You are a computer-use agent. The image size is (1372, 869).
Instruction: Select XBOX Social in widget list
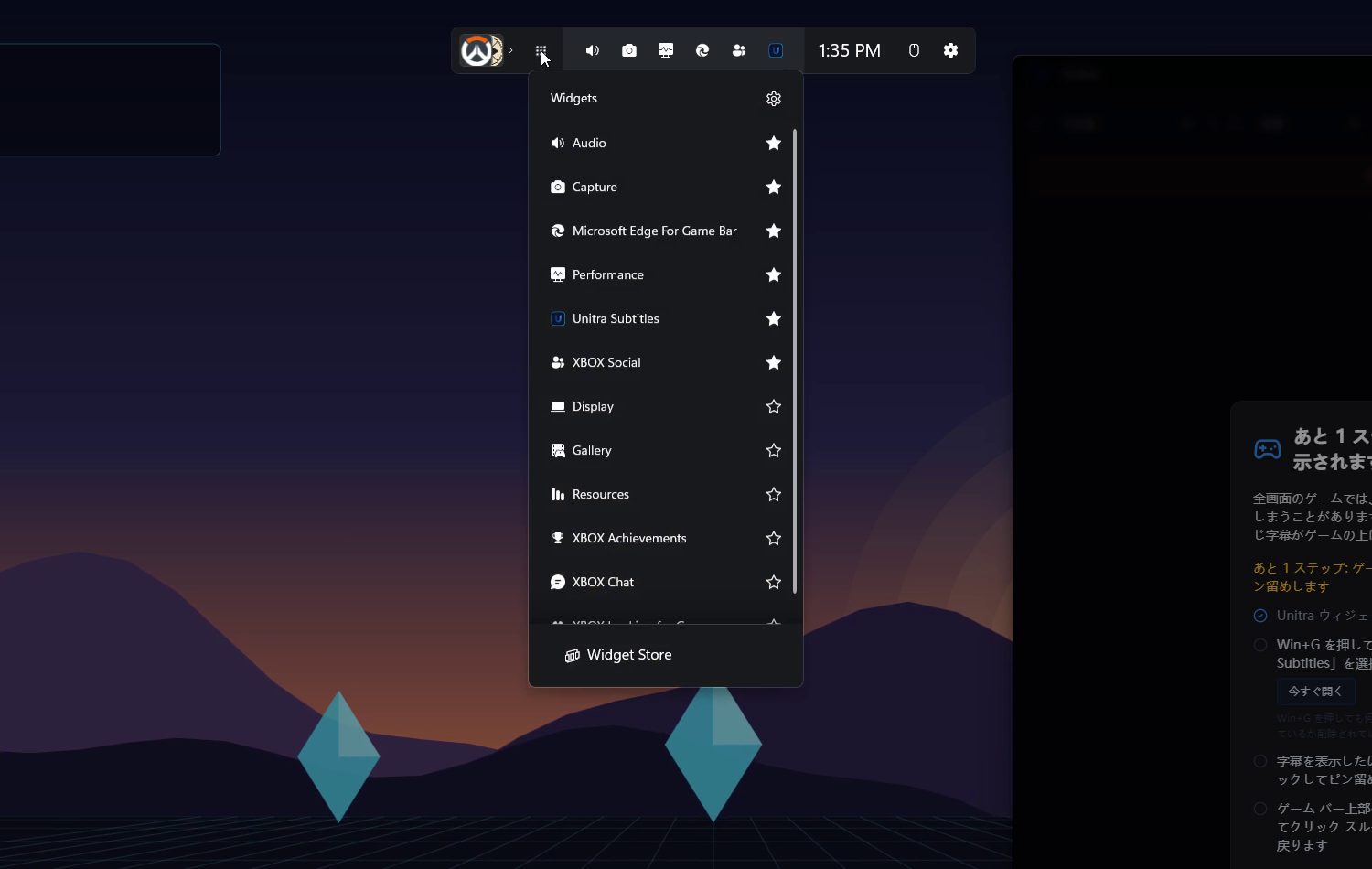(x=649, y=362)
